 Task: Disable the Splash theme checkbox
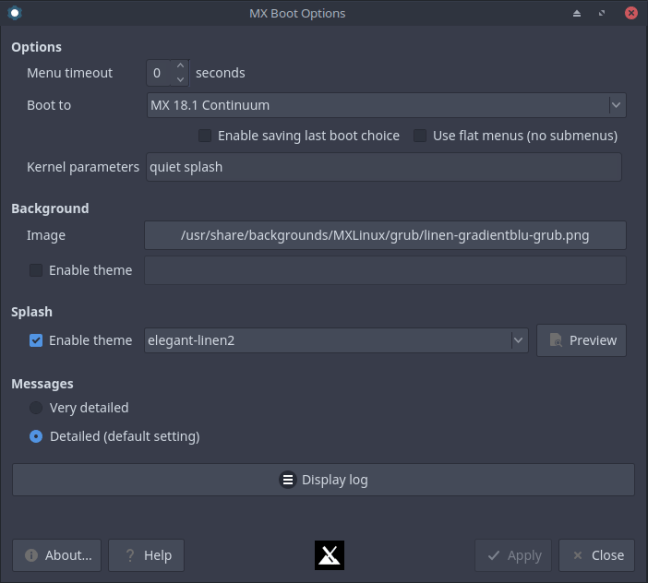[x=37, y=340]
